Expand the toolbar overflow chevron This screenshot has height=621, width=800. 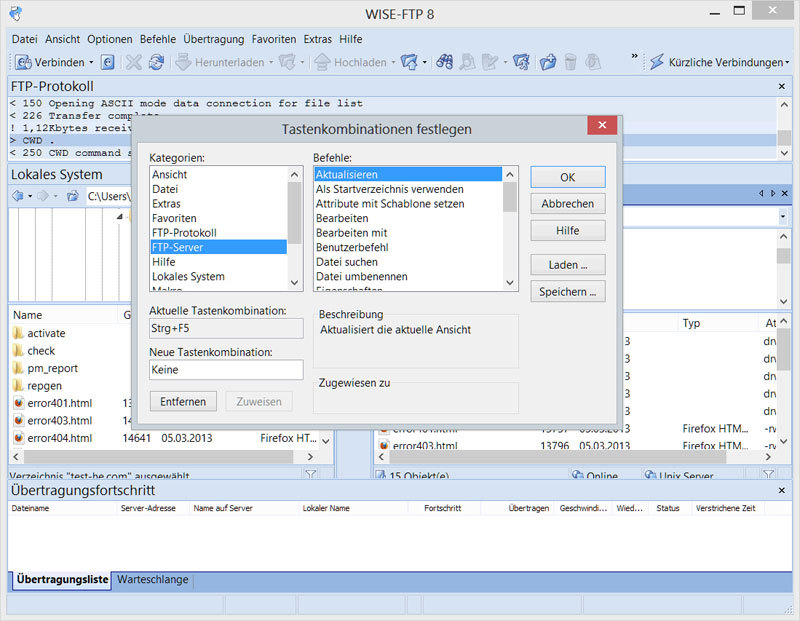[x=634, y=56]
